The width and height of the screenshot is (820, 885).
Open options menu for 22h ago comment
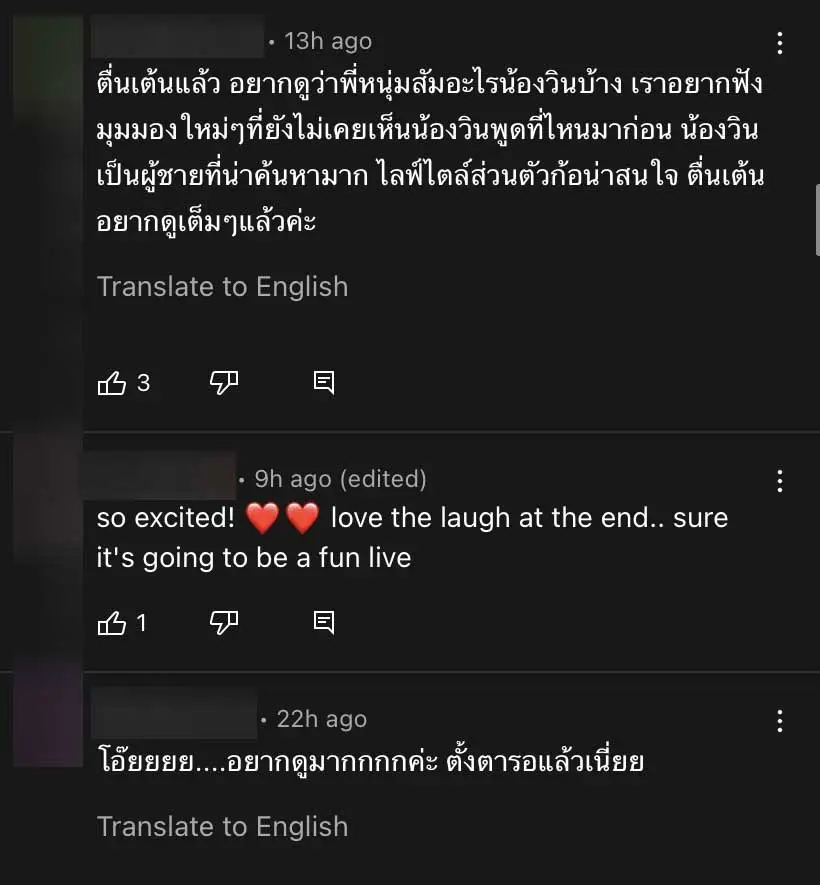coord(780,721)
